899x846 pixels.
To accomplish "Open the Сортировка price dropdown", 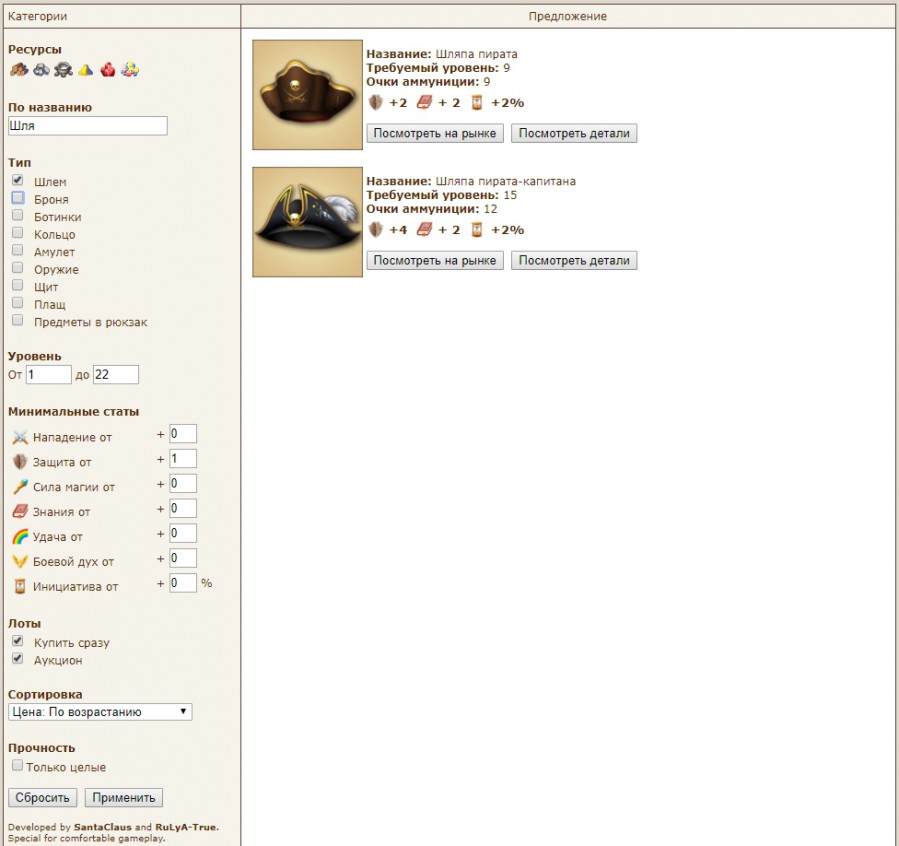I will pos(100,712).
